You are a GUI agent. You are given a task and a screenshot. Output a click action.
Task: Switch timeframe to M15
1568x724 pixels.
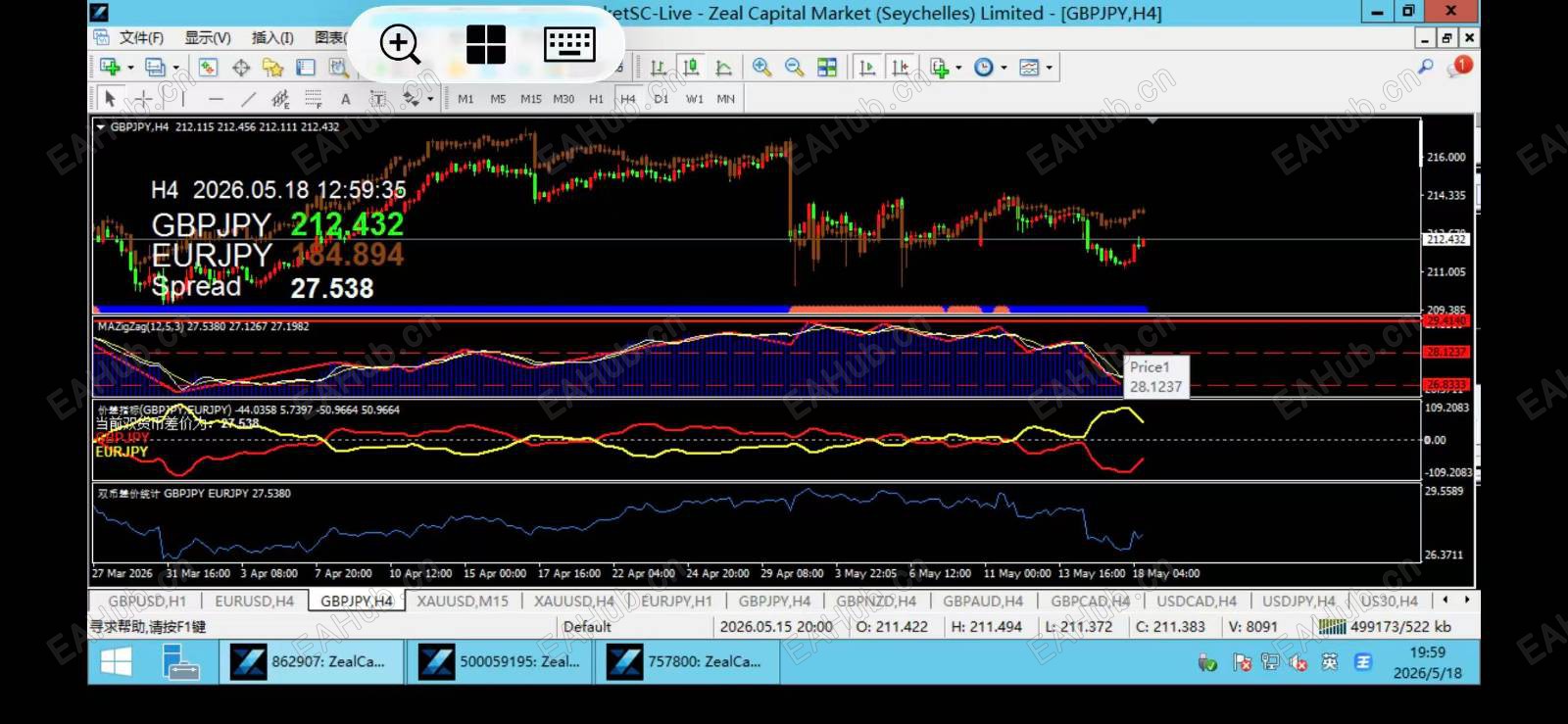coord(530,99)
